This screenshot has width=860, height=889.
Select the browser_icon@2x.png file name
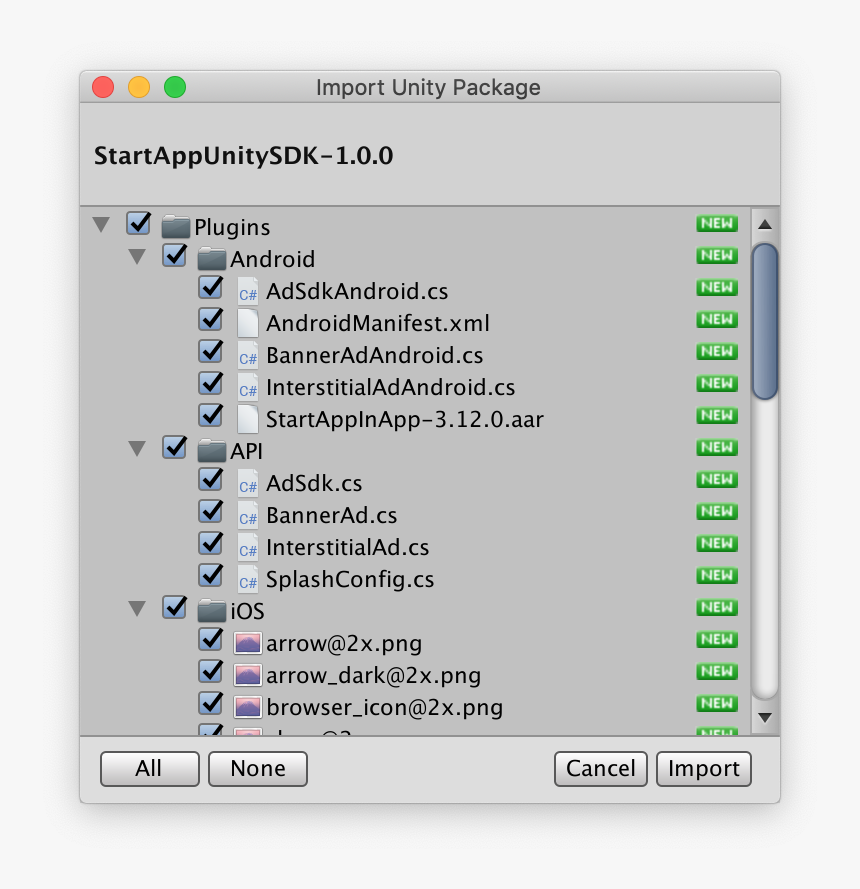pyautogui.click(x=384, y=708)
